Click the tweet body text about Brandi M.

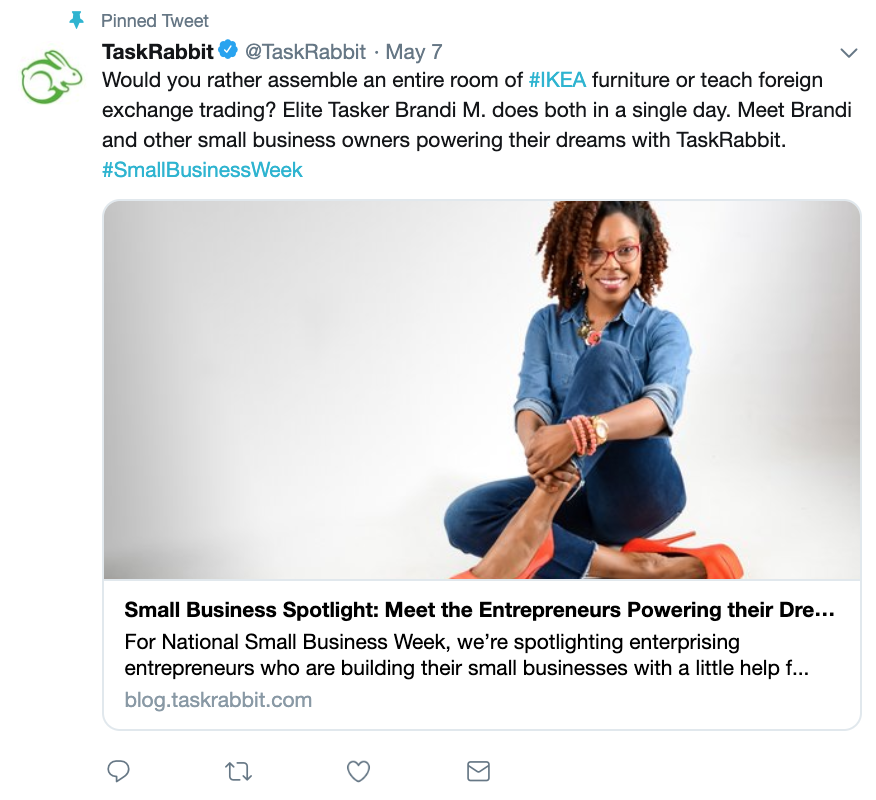pos(477,110)
